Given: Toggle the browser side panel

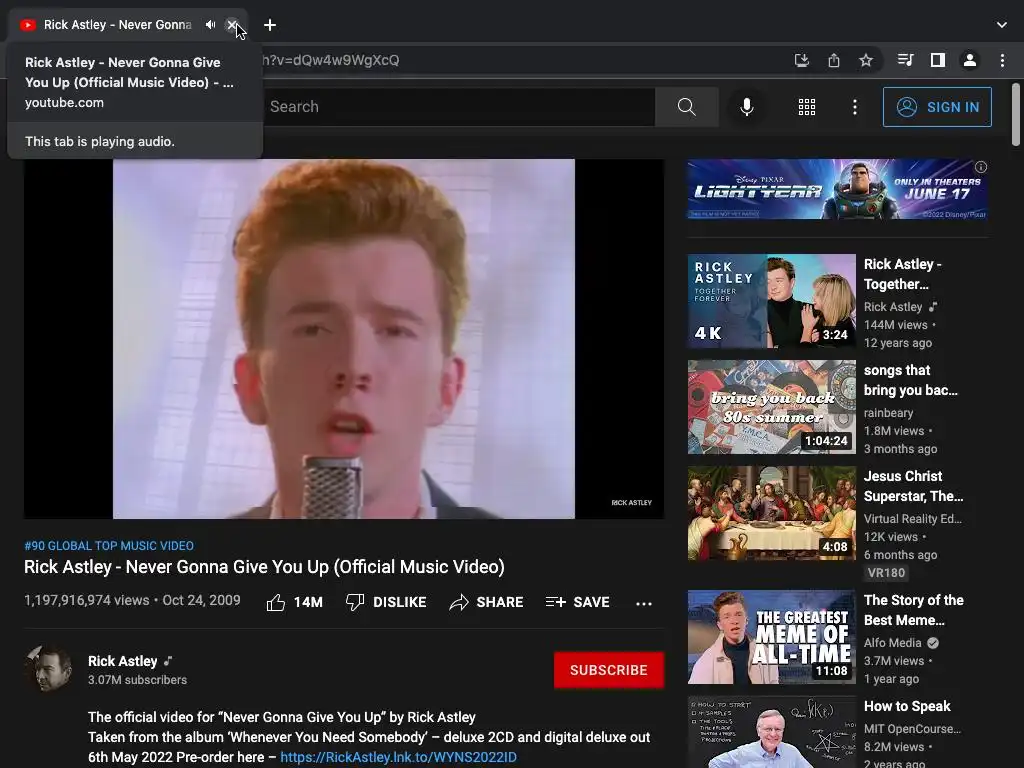Looking at the screenshot, I should click(x=938, y=60).
